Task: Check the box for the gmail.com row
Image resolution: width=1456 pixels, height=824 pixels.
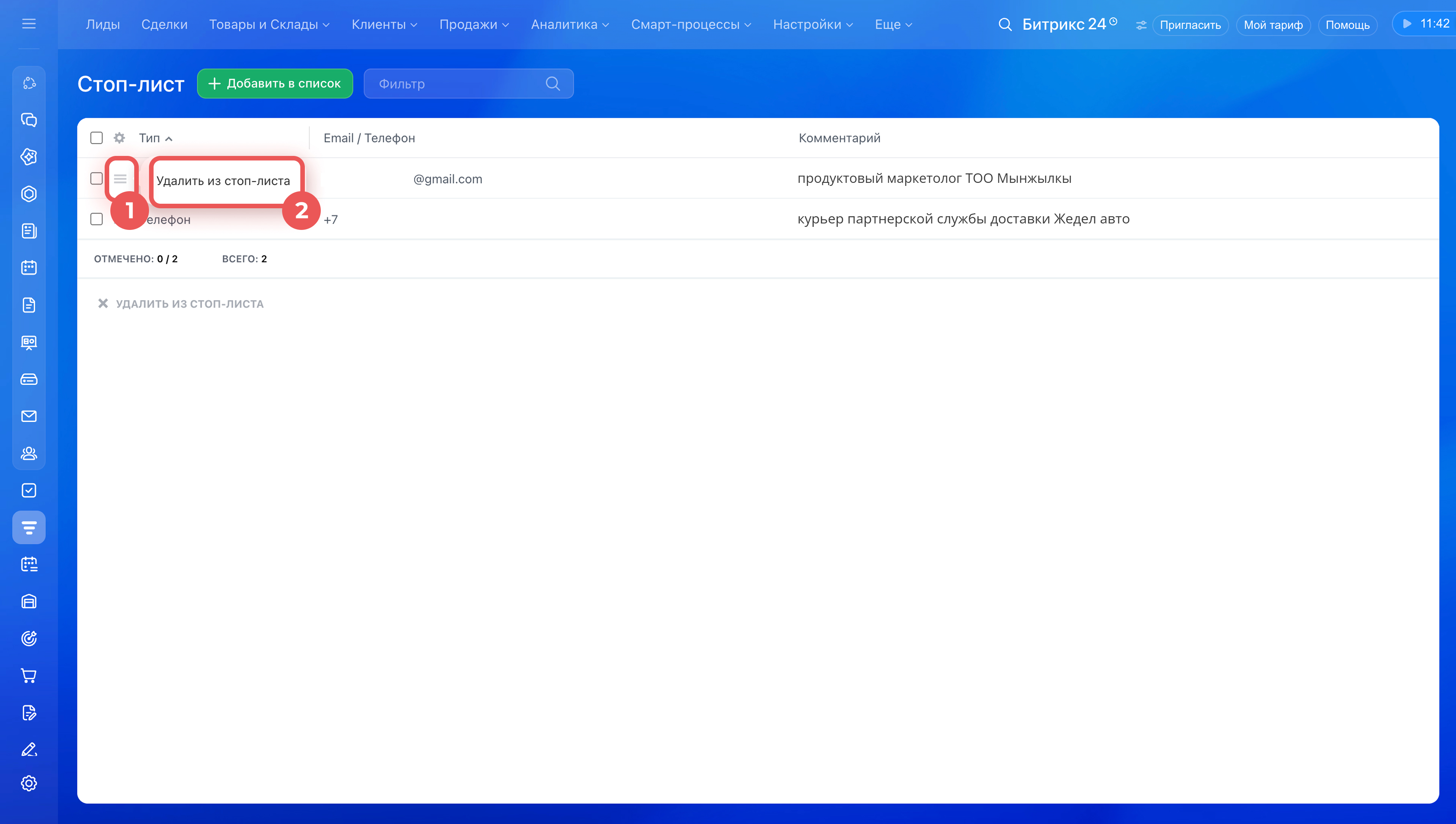Action: coord(97,178)
